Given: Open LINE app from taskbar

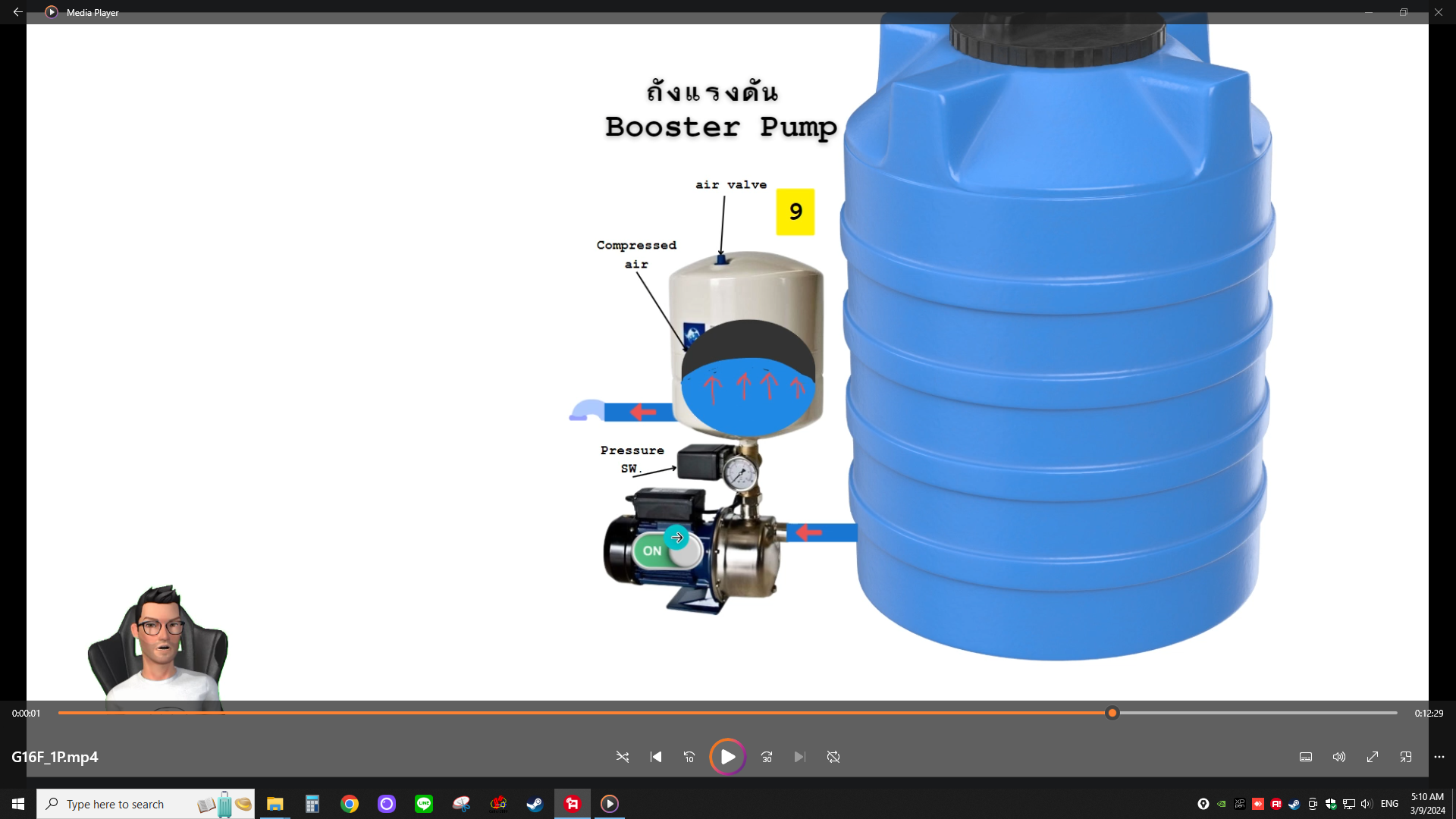Looking at the screenshot, I should coord(424,804).
